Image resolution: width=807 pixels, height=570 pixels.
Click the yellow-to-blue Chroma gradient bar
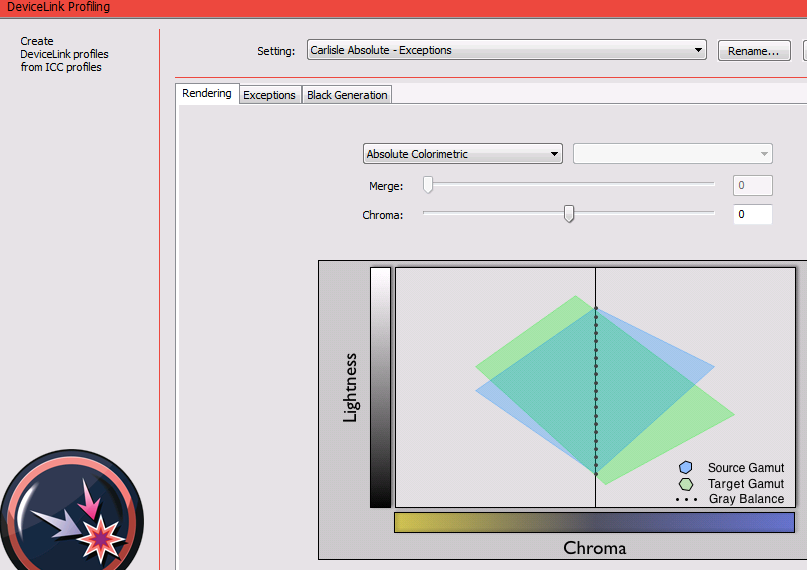(594, 523)
